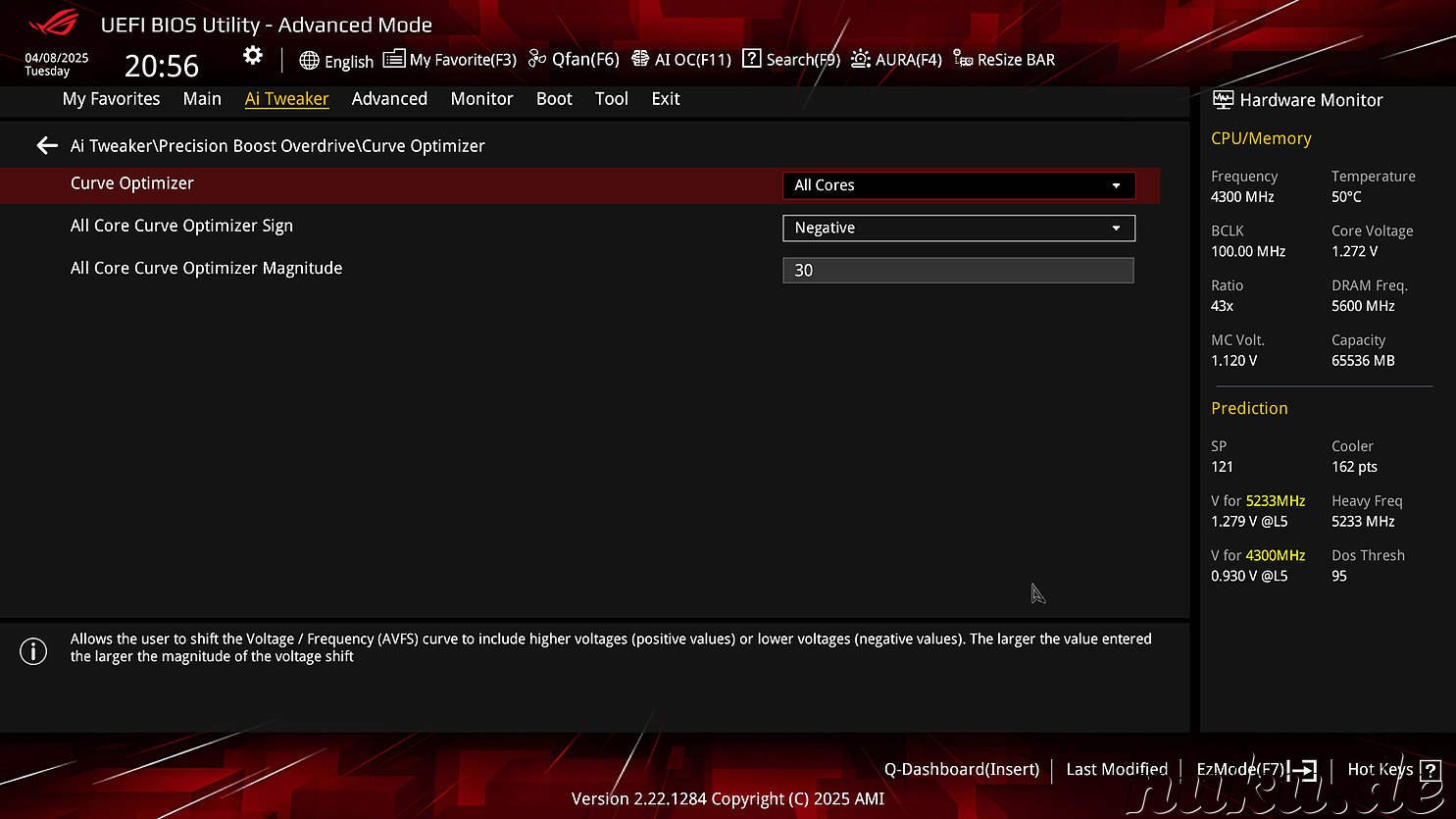
Task: Click the MC Volt. value 1.120 V
Action: coord(1233,361)
